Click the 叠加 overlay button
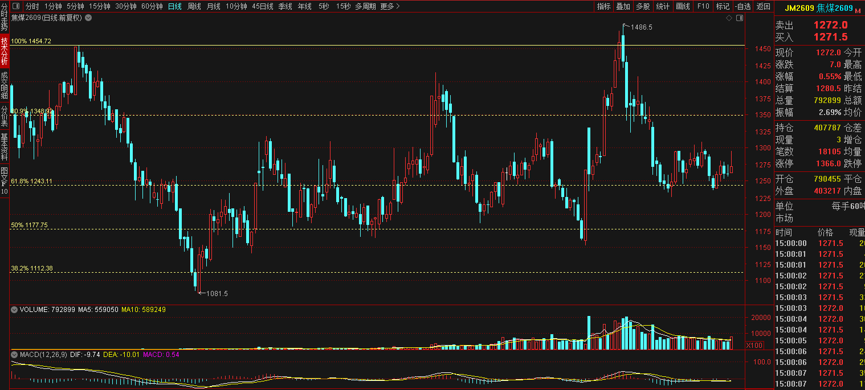This screenshot has width=865, height=390. (623, 7)
